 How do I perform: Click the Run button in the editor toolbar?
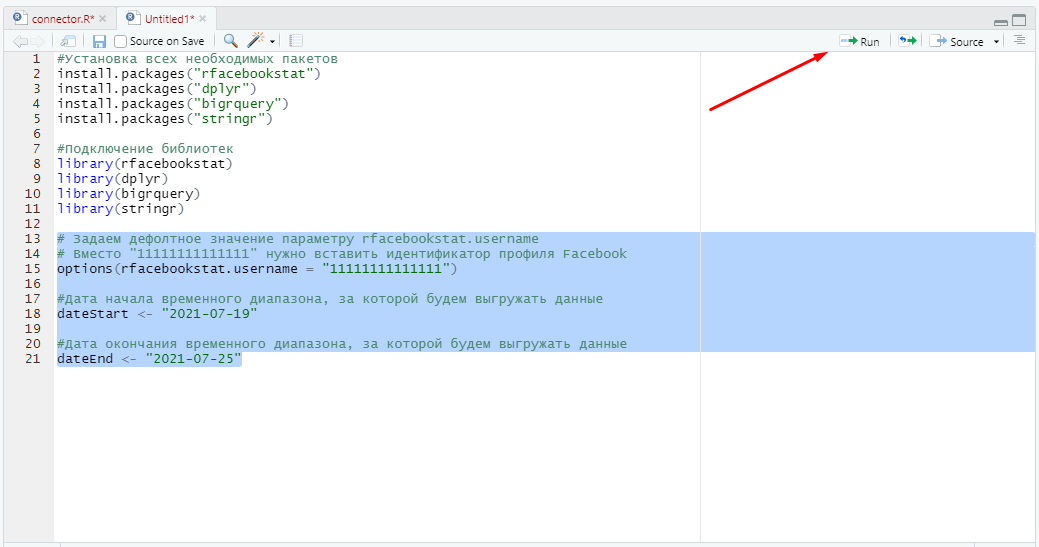[860, 41]
